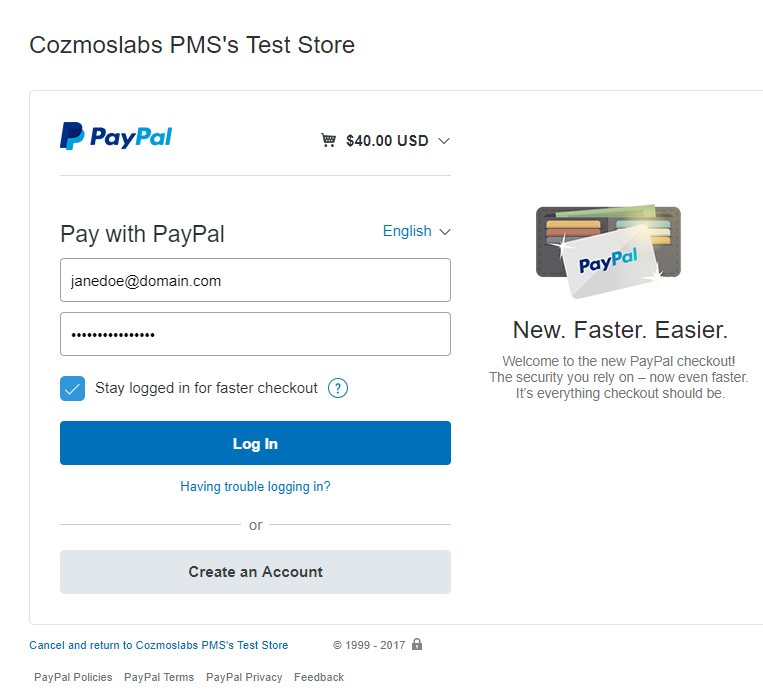Image resolution: width=763 pixels, height=697 pixels.
Task: Click the shopping cart icon
Action: click(328, 140)
